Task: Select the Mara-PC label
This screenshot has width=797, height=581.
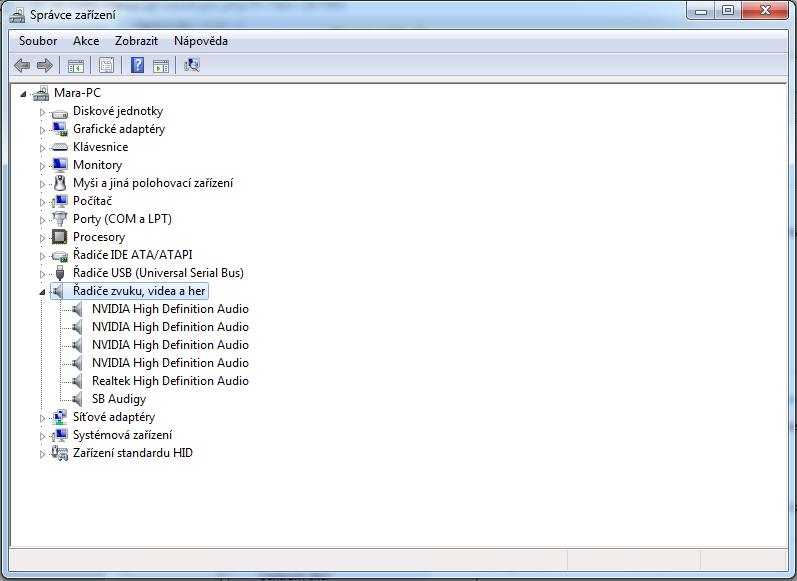Action: [77, 93]
